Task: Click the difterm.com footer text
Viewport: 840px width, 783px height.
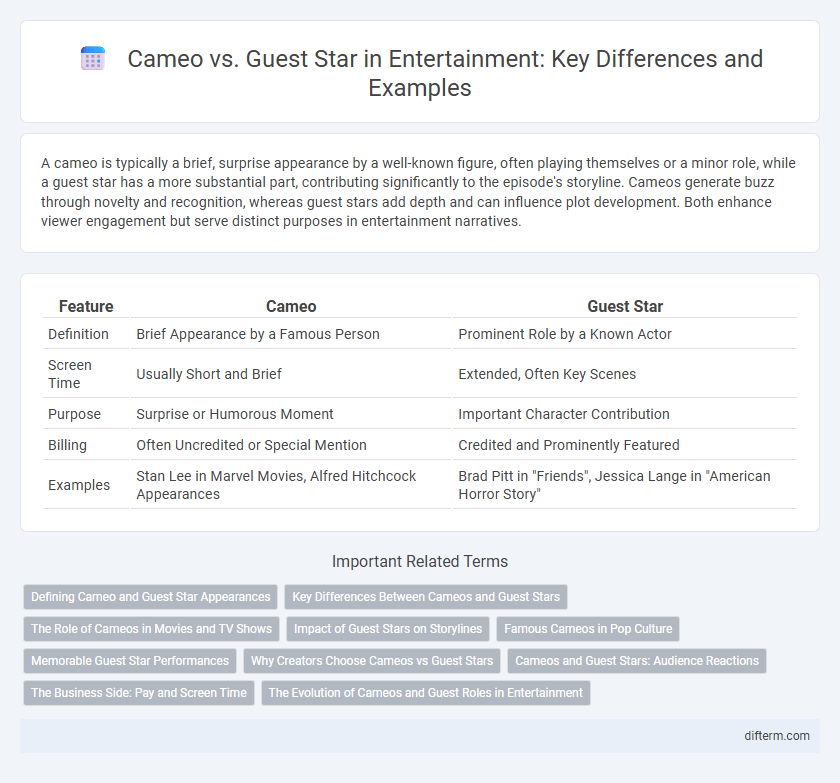Action: click(776, 736)
